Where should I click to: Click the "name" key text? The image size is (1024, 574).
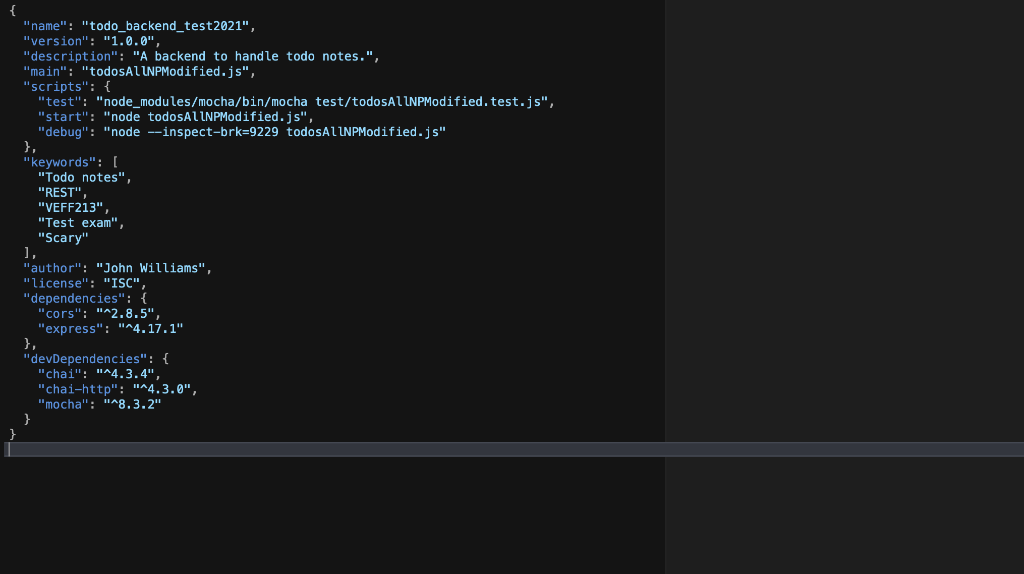[x=46, y=26]
